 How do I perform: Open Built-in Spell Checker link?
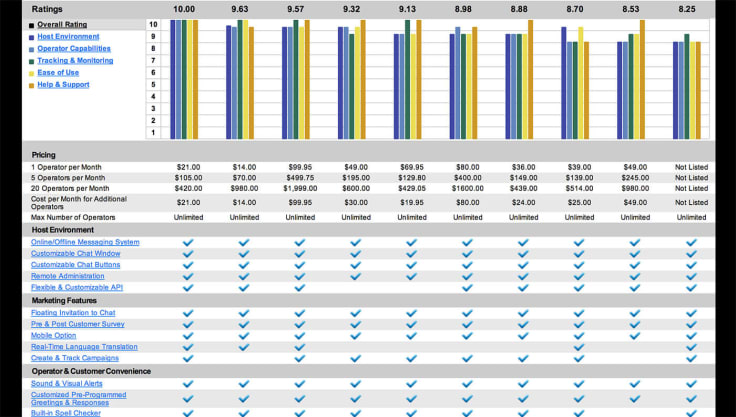coord(66,413)
